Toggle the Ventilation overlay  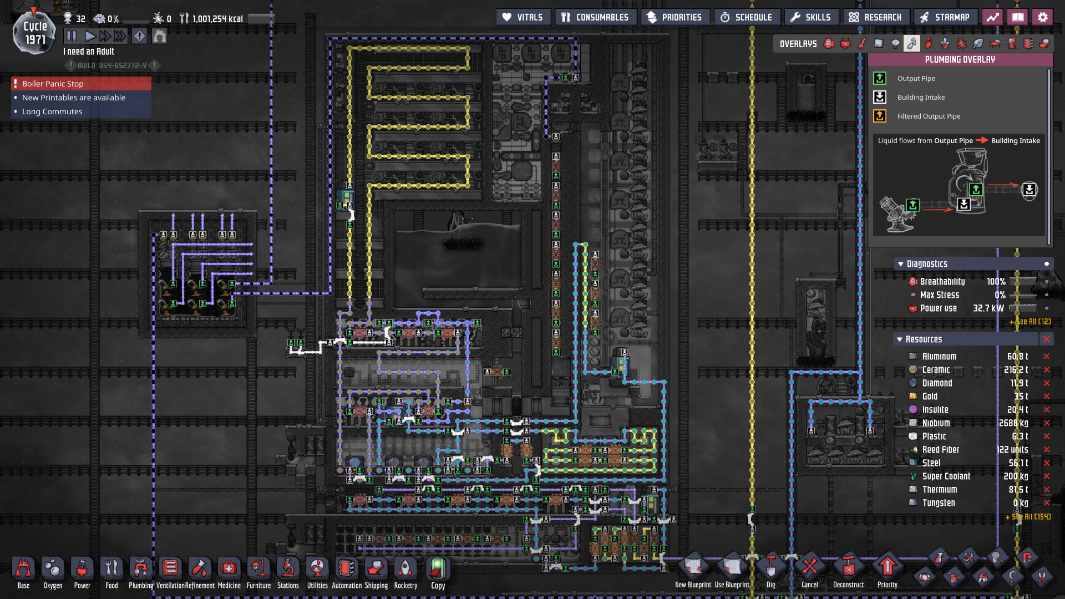[928, 43]
